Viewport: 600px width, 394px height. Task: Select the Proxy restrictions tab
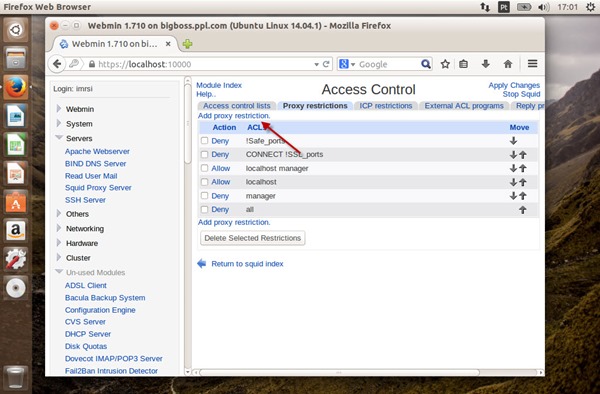point(315,106)
